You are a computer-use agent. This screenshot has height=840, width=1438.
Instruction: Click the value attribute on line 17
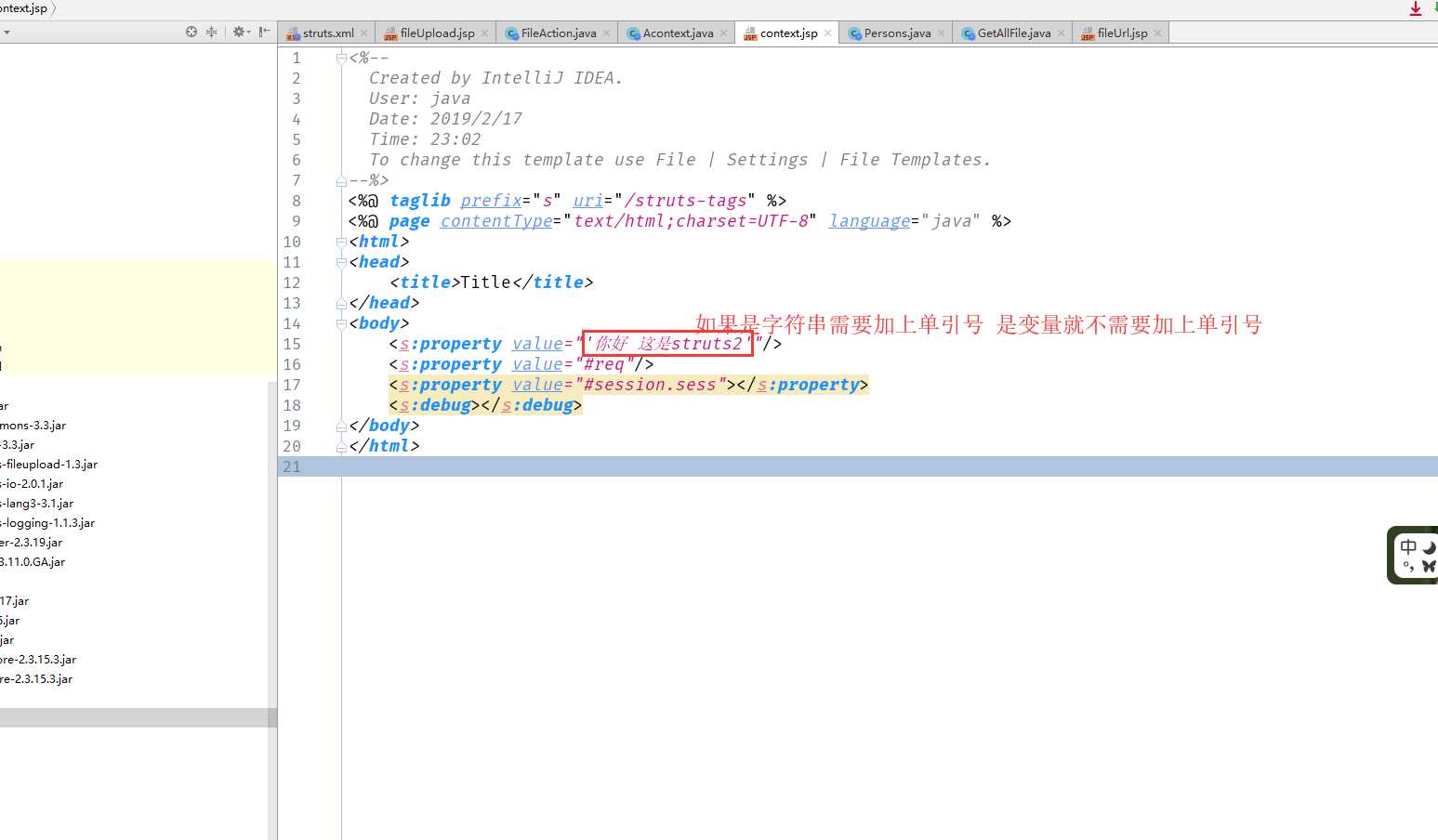[x=537, y=385]
